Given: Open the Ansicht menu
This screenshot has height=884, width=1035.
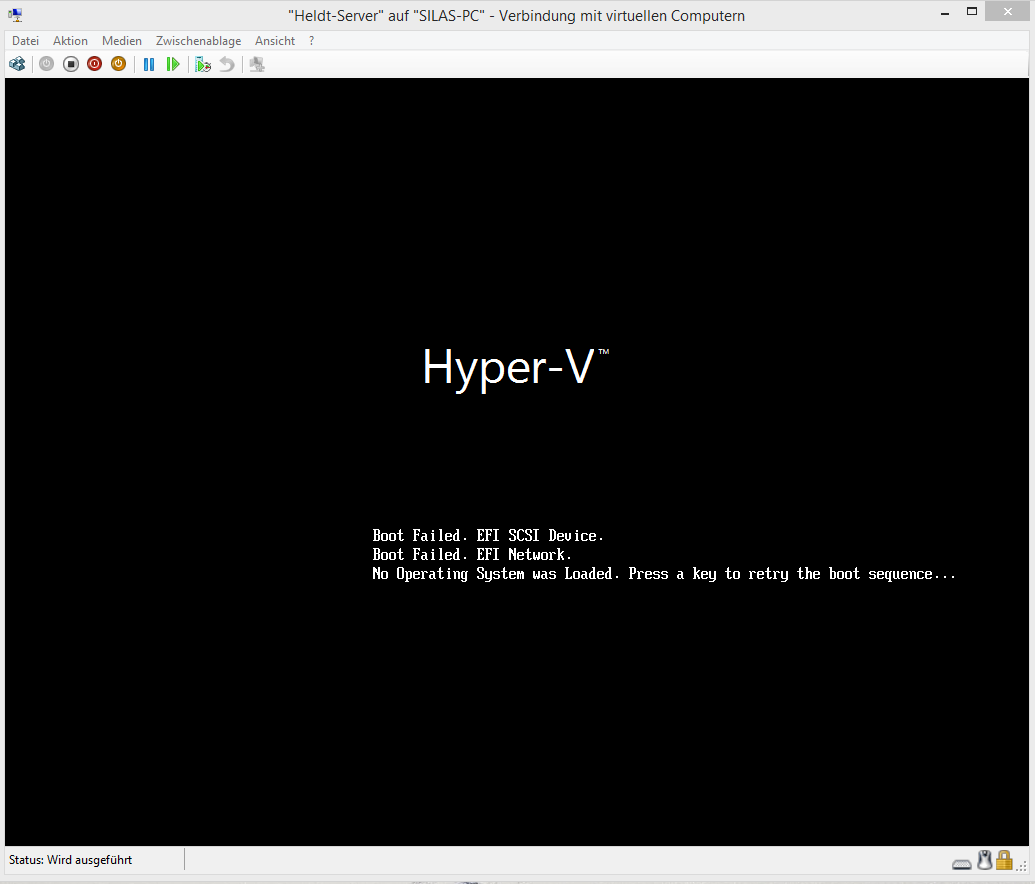Looking at the screenshot, I should pyautogui.click(x=275, y=41).
